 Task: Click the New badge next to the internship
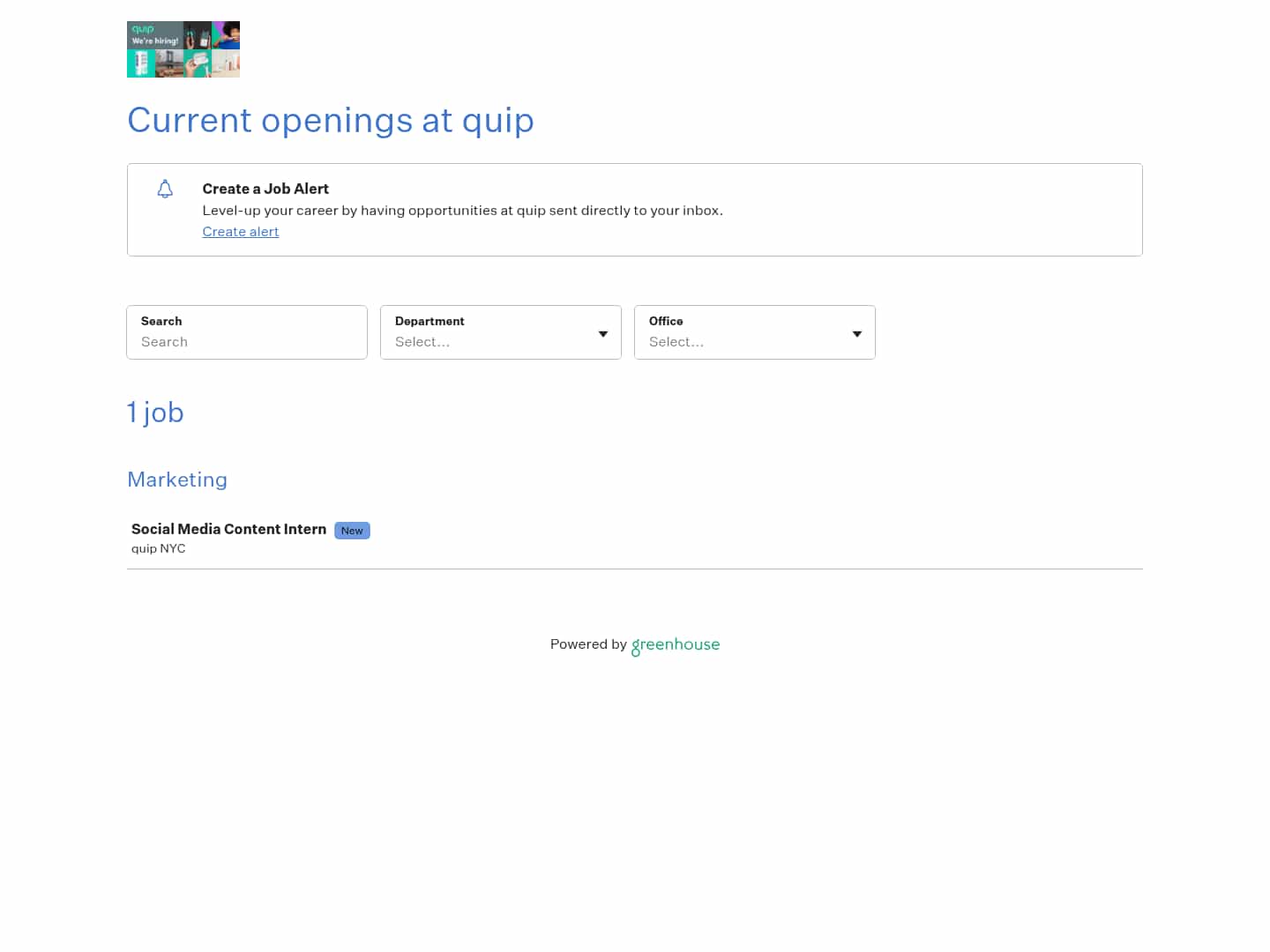[352, 531]
